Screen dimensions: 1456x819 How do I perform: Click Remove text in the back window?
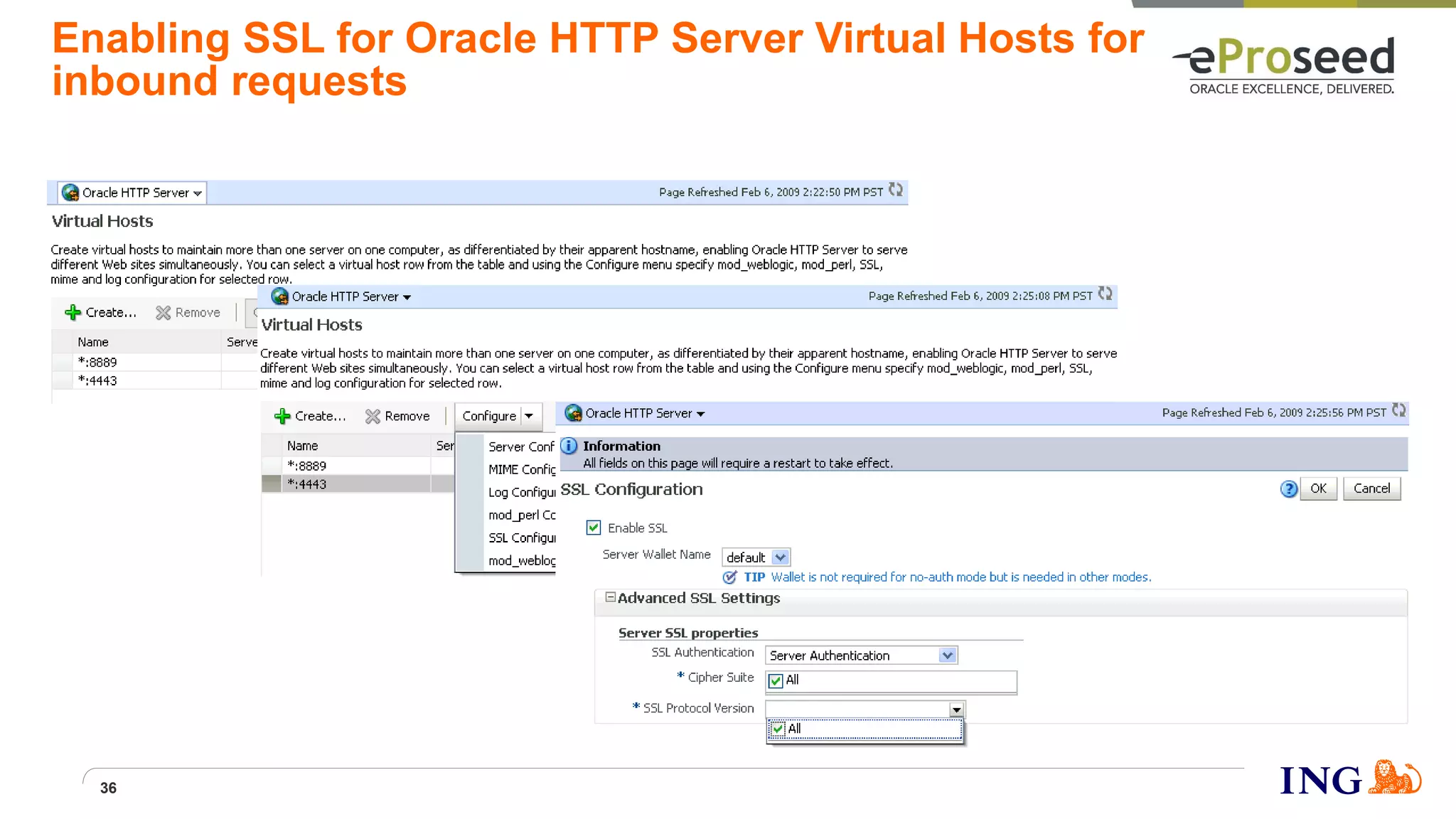(198, 312)
